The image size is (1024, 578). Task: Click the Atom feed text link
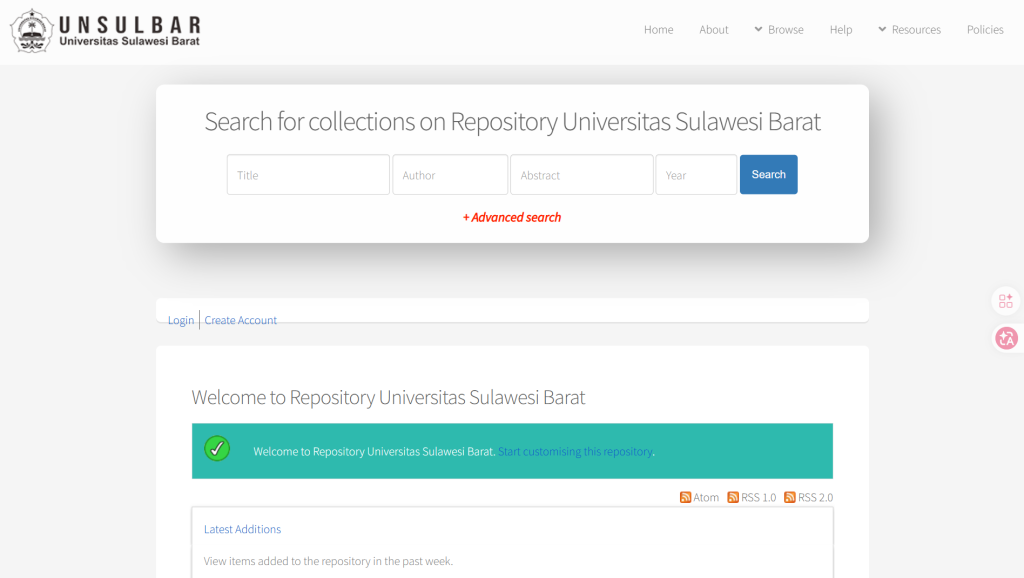point(706,498)
